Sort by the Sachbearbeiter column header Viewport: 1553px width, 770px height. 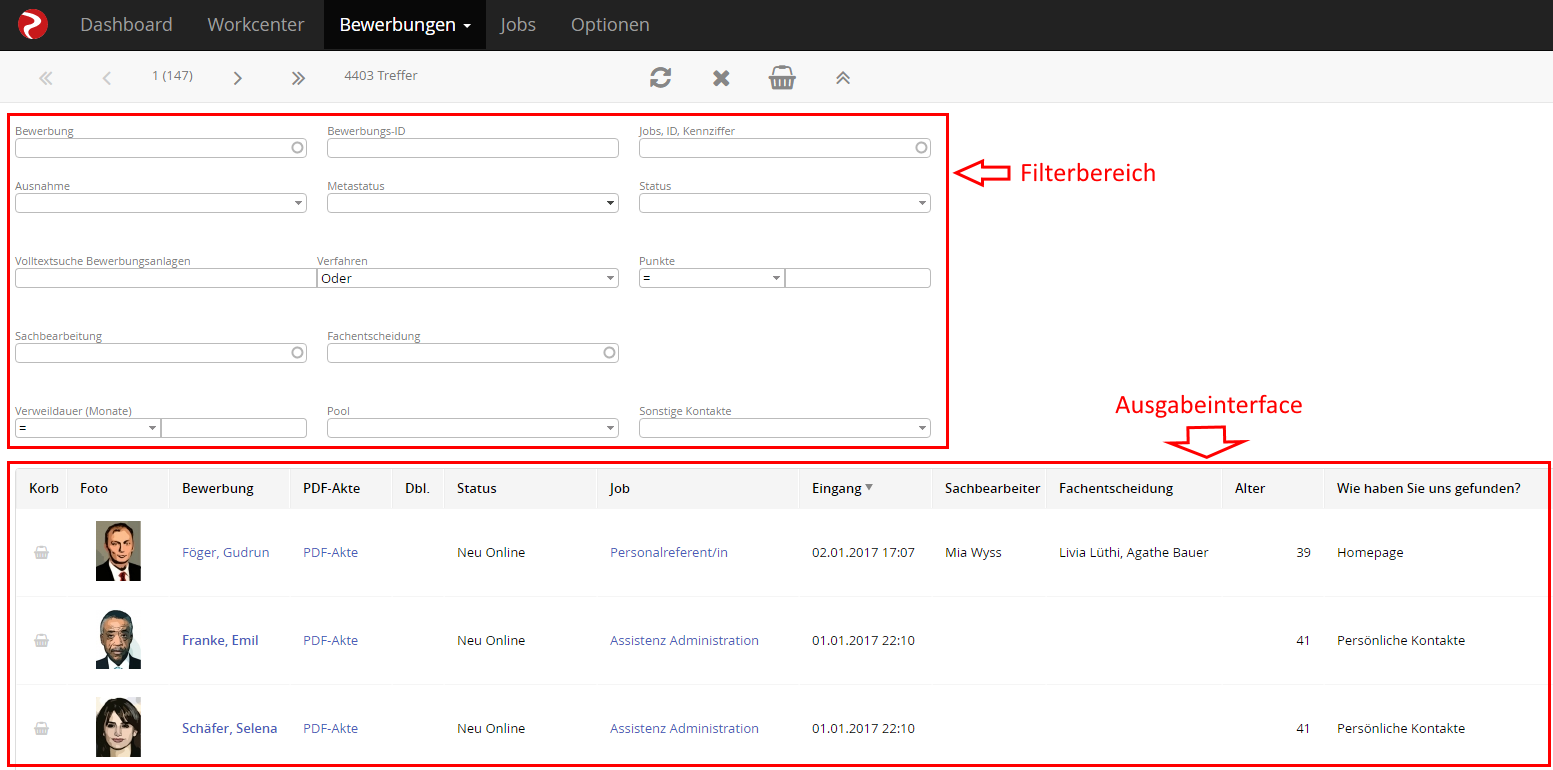tap(993, 488)
